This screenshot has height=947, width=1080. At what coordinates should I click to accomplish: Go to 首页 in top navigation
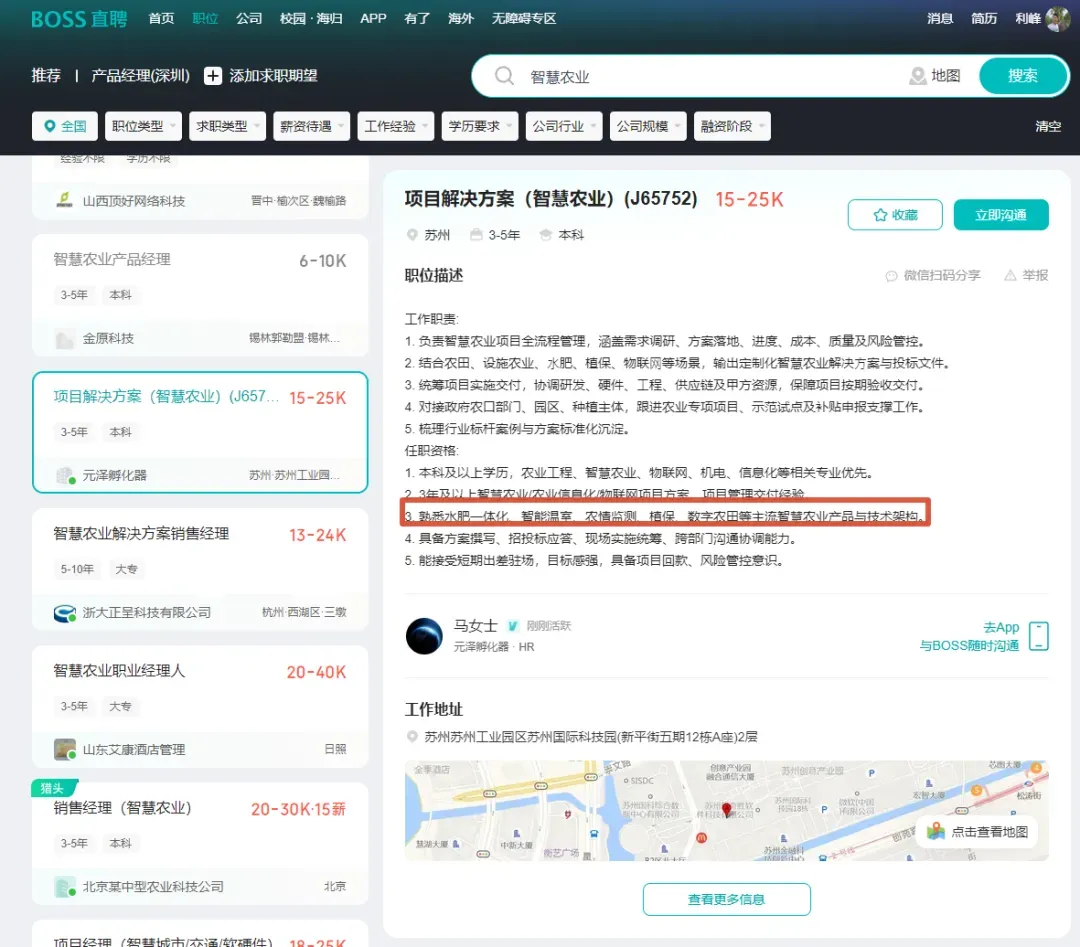tap(161, 19)
